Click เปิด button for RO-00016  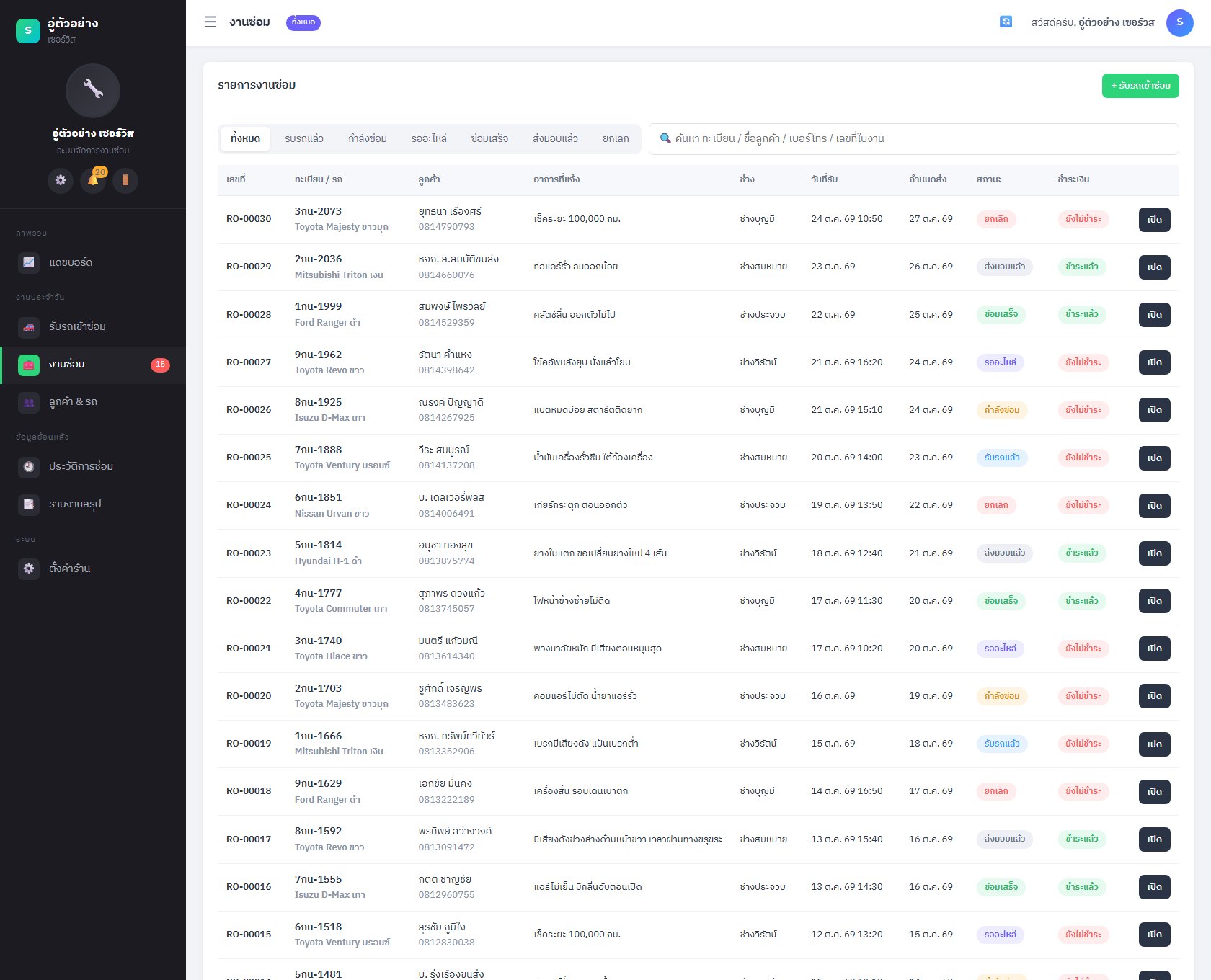point(1155,887)
